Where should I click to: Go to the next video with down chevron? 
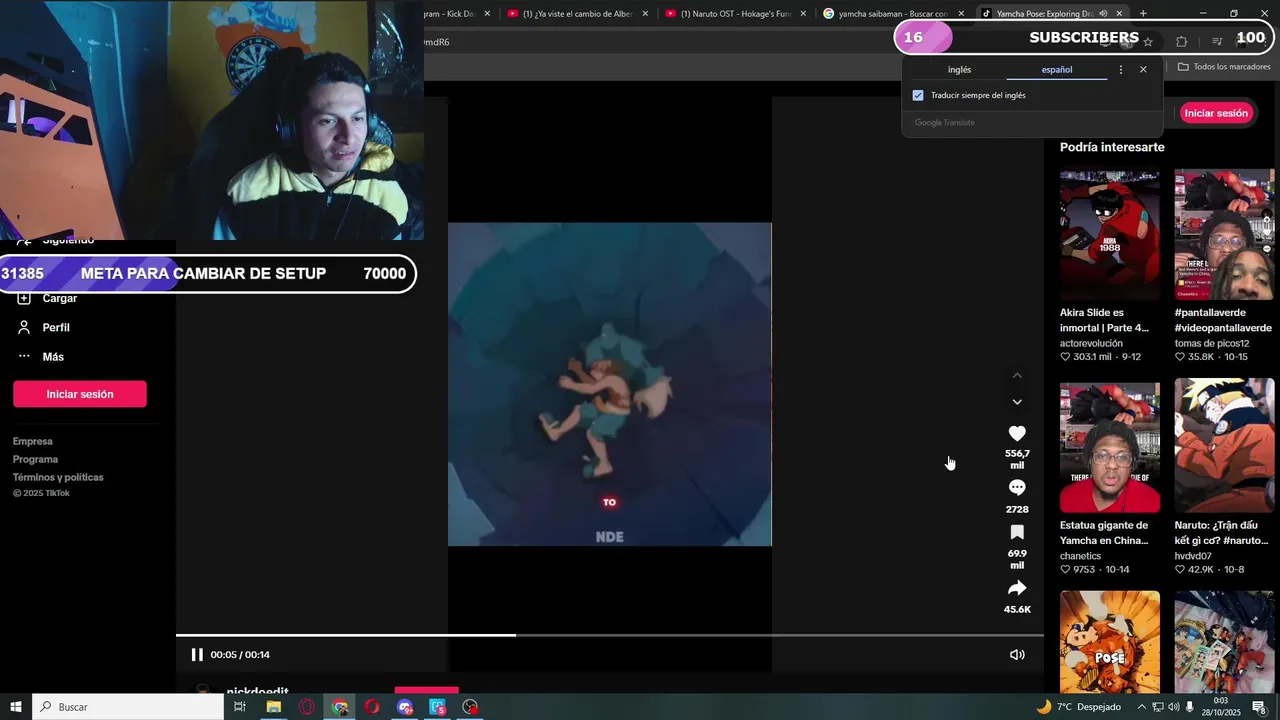tap(1017, 402)
